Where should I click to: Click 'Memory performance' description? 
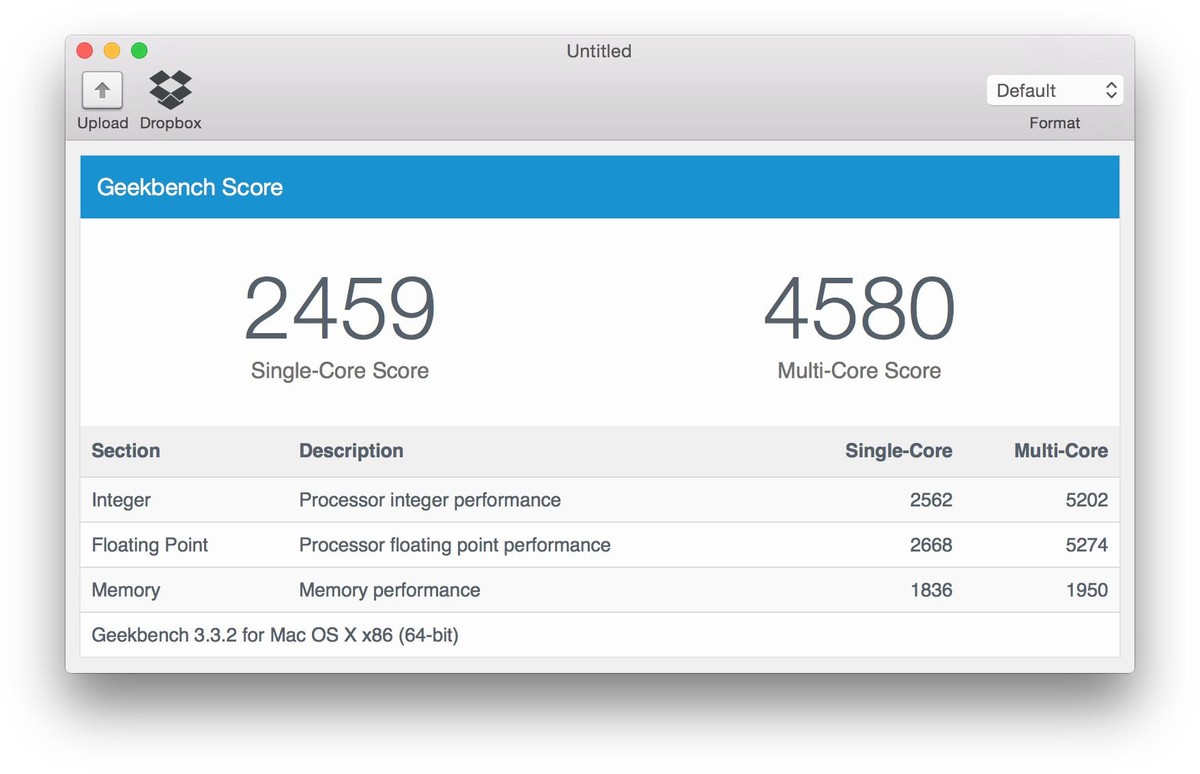390,590
